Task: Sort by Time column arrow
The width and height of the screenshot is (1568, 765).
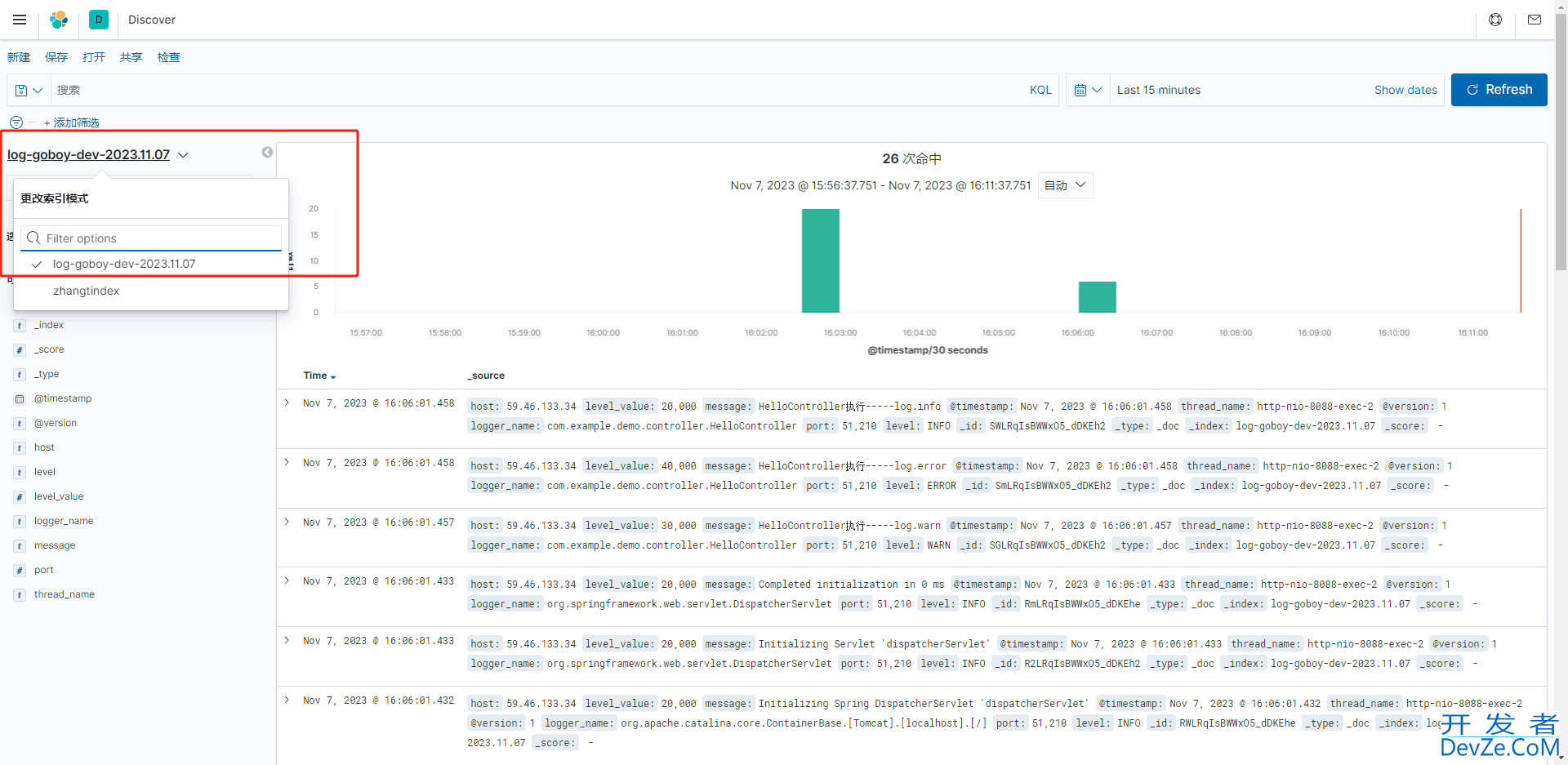Action: pos(333,376)
